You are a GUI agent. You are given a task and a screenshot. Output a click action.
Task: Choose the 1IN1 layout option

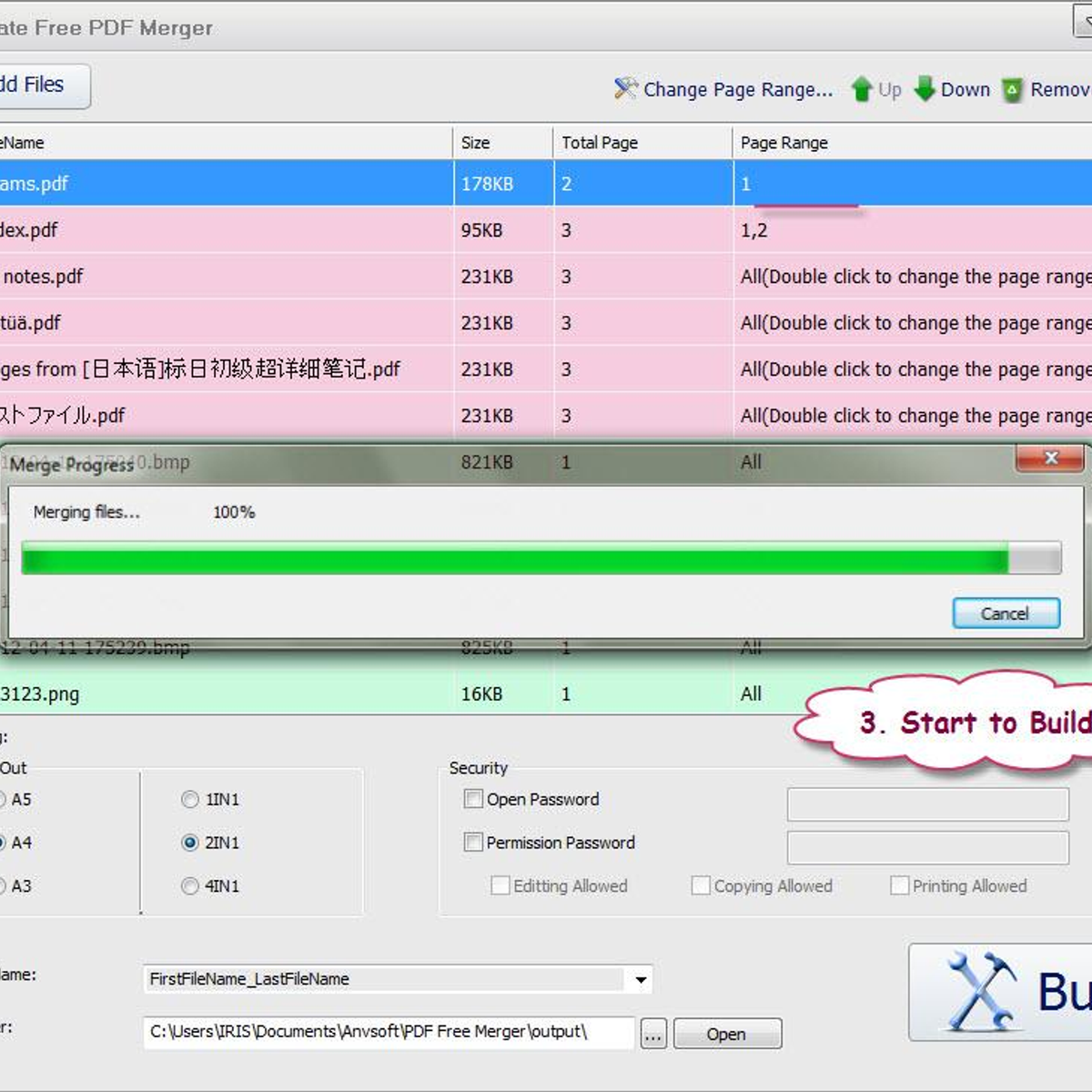(189, 799)
